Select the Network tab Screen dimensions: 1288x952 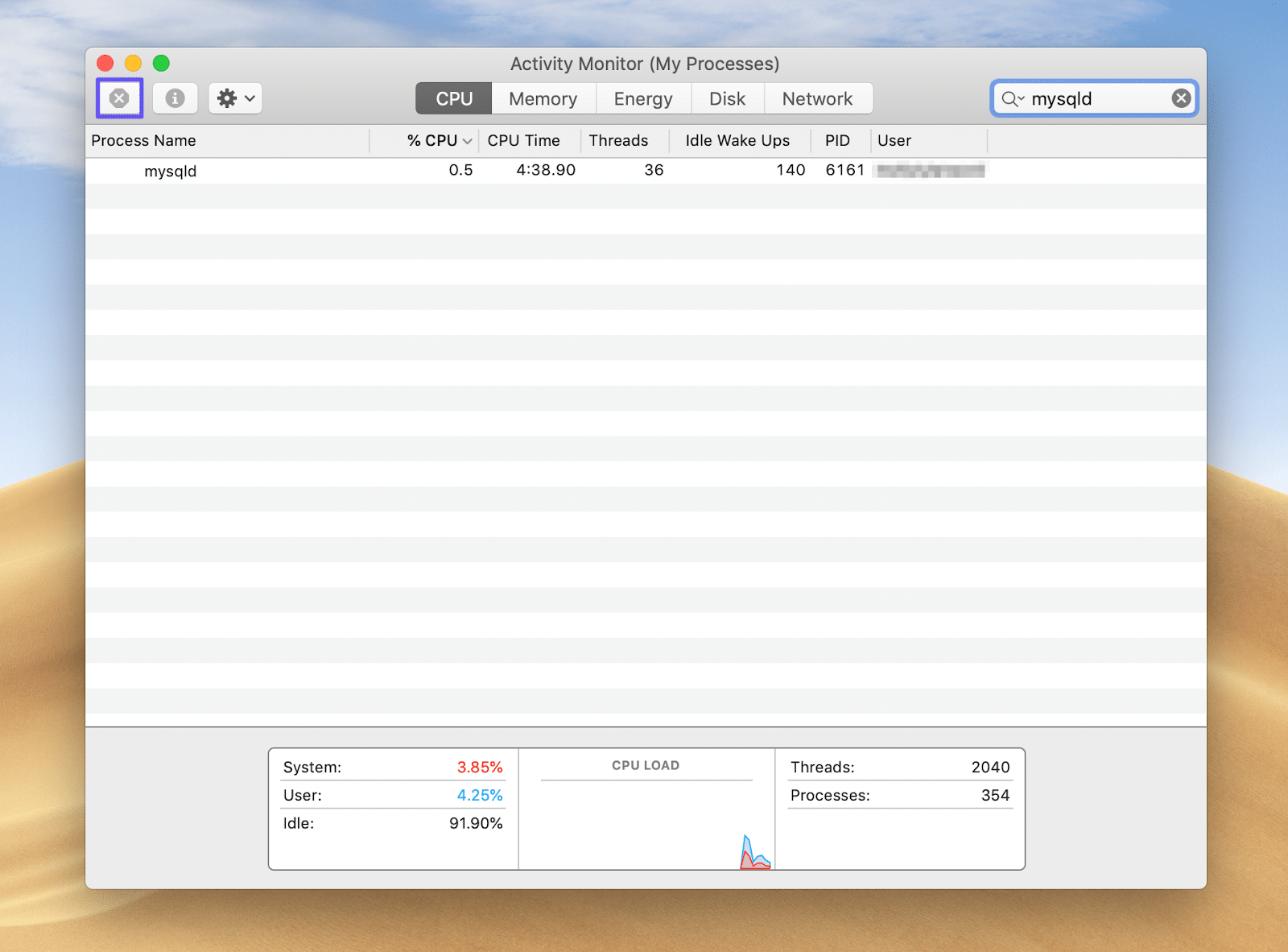(818, 98)
